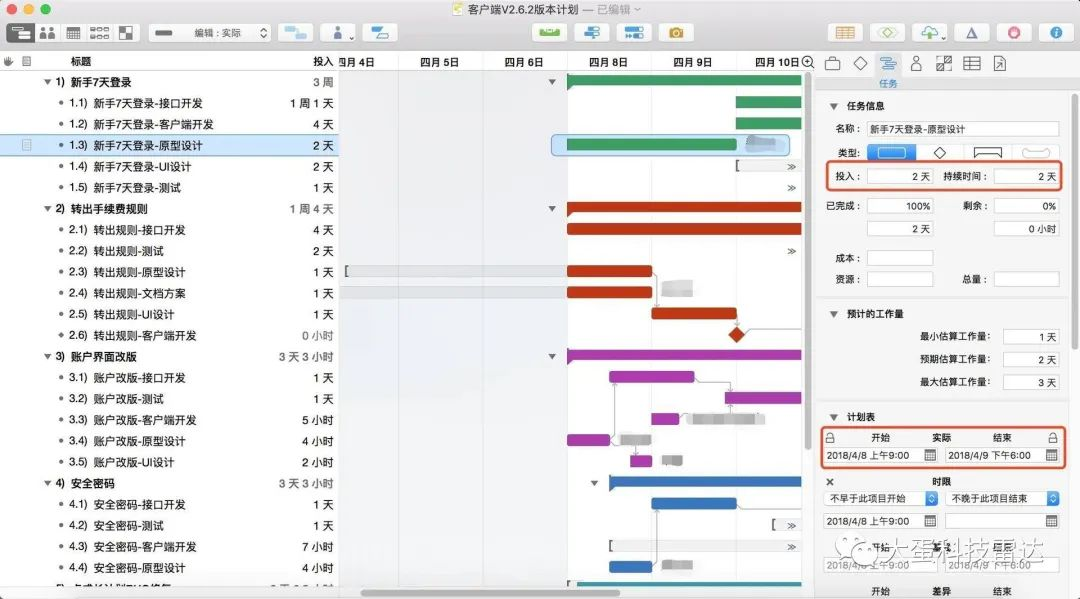This screenshot has height=599, width=1080.
Task: Open the blue info inspector icon
Action: tap(1056, 32)
